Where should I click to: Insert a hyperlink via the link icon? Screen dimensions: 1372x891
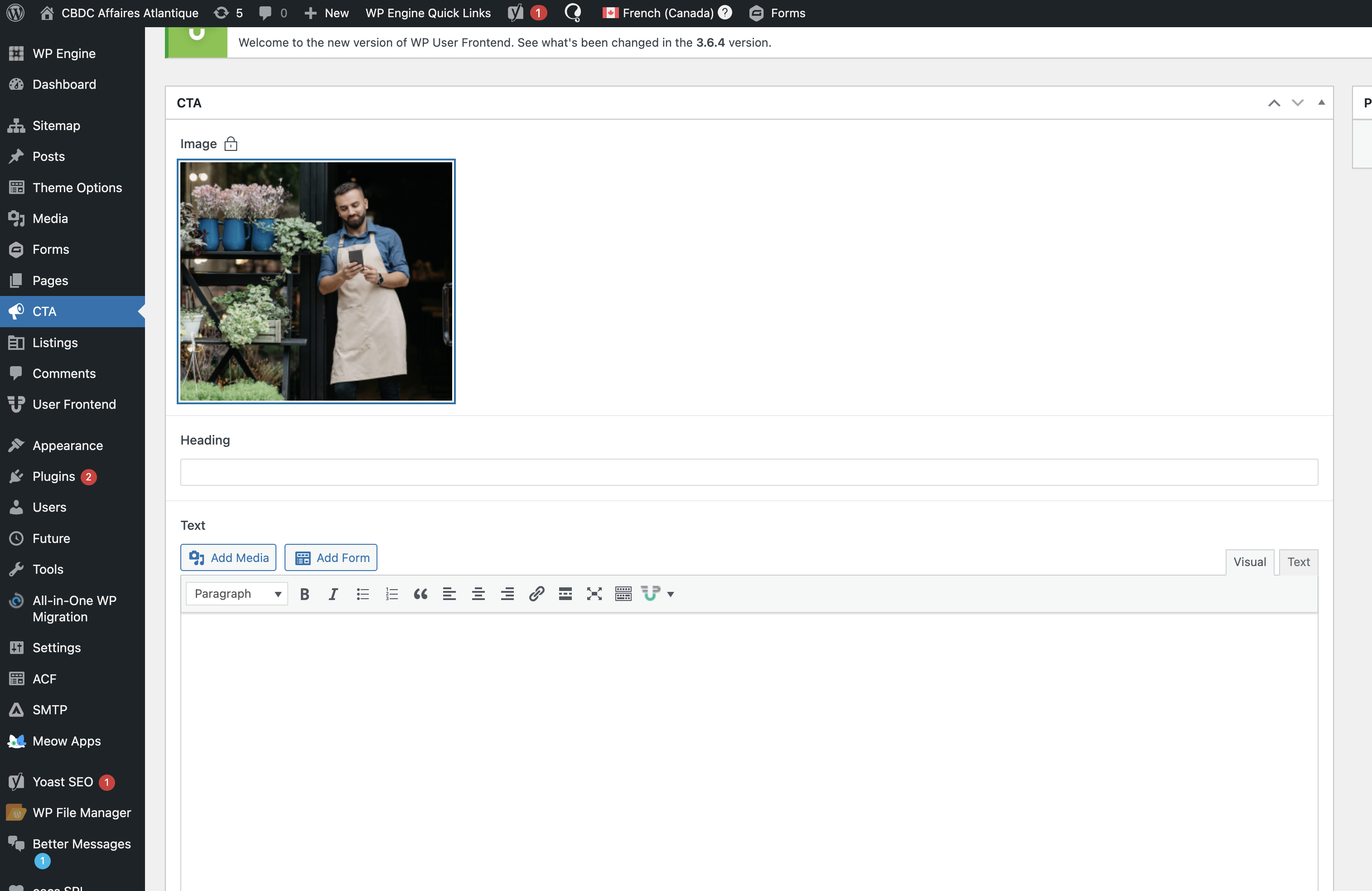tap(536, 593)
